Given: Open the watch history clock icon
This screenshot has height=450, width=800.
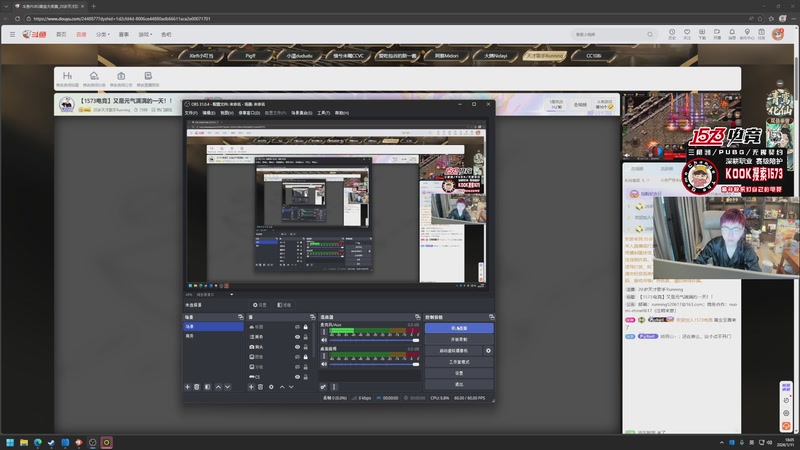Looking at the screenshot, I should click(x=672, y=34).
